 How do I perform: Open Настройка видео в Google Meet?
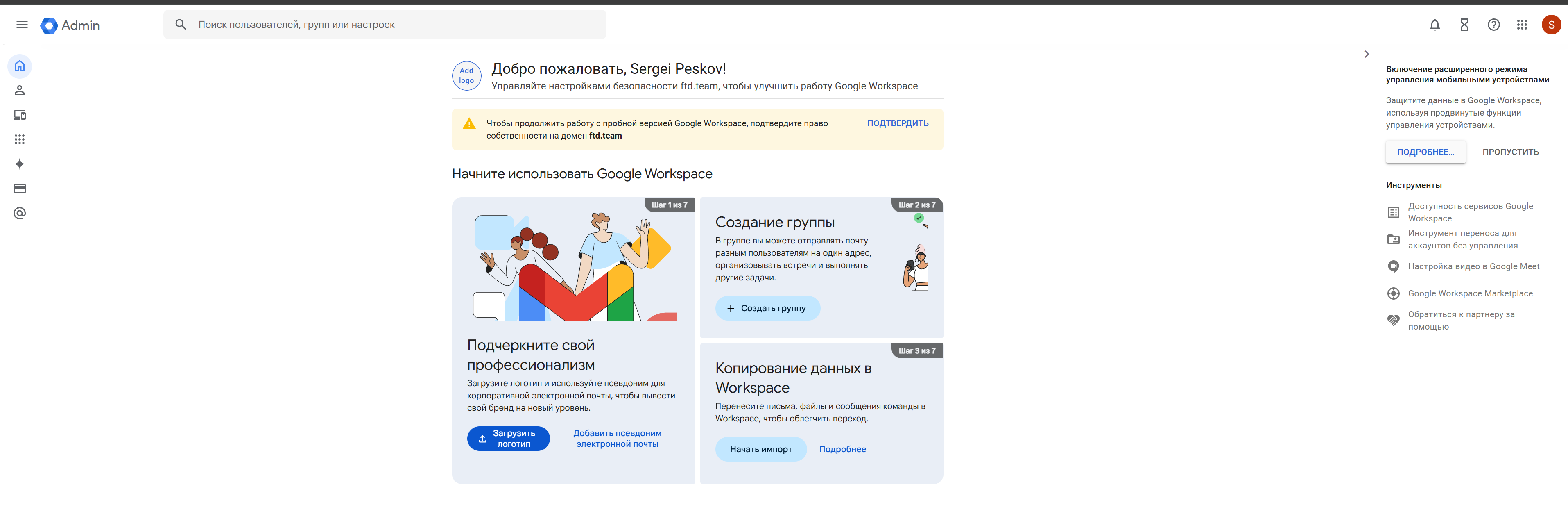pos(1473,267)
